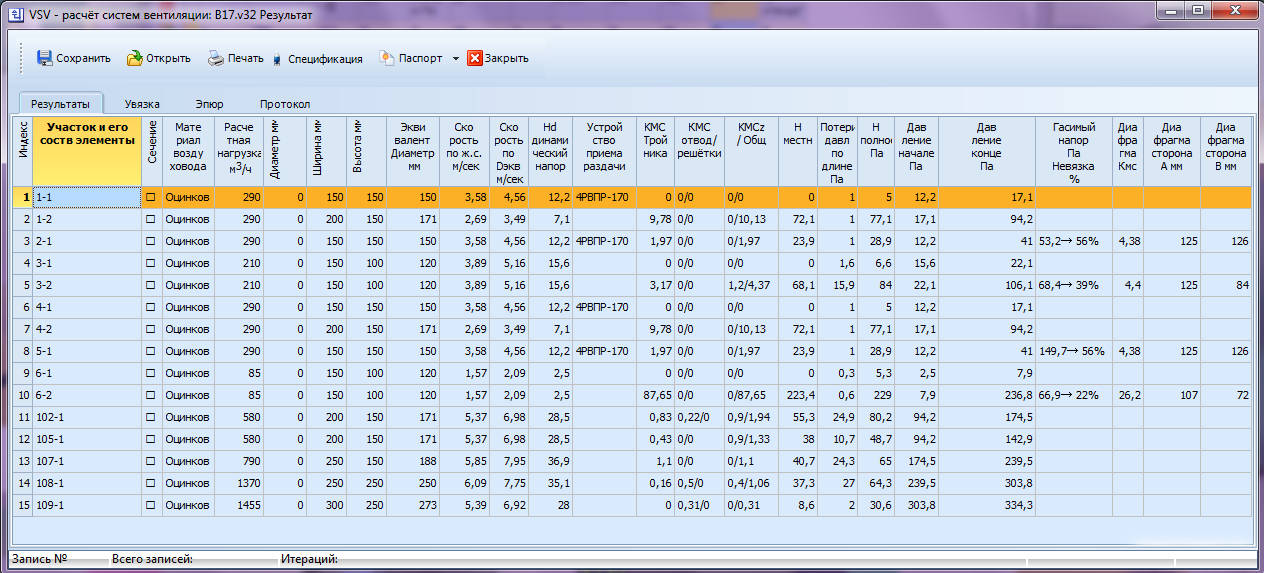Click the Сохранить floppy disk icon
The height and width of the screenshot is (573, 1264).
[44, 58]
